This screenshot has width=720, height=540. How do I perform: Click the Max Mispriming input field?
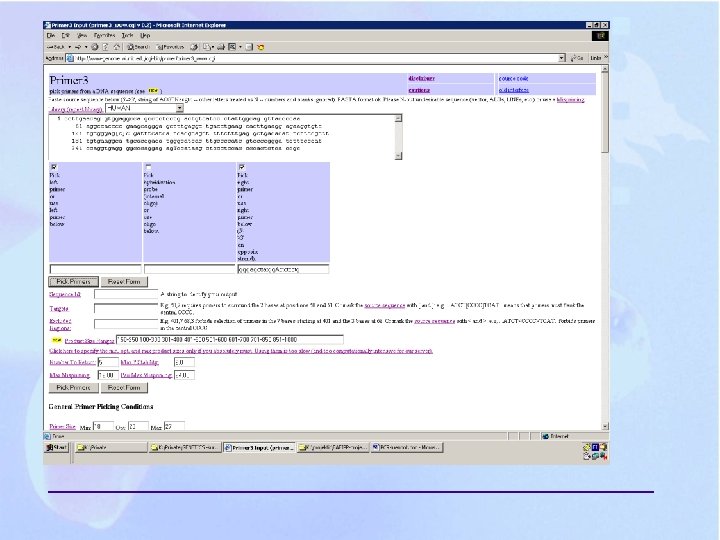coord(108,375)
